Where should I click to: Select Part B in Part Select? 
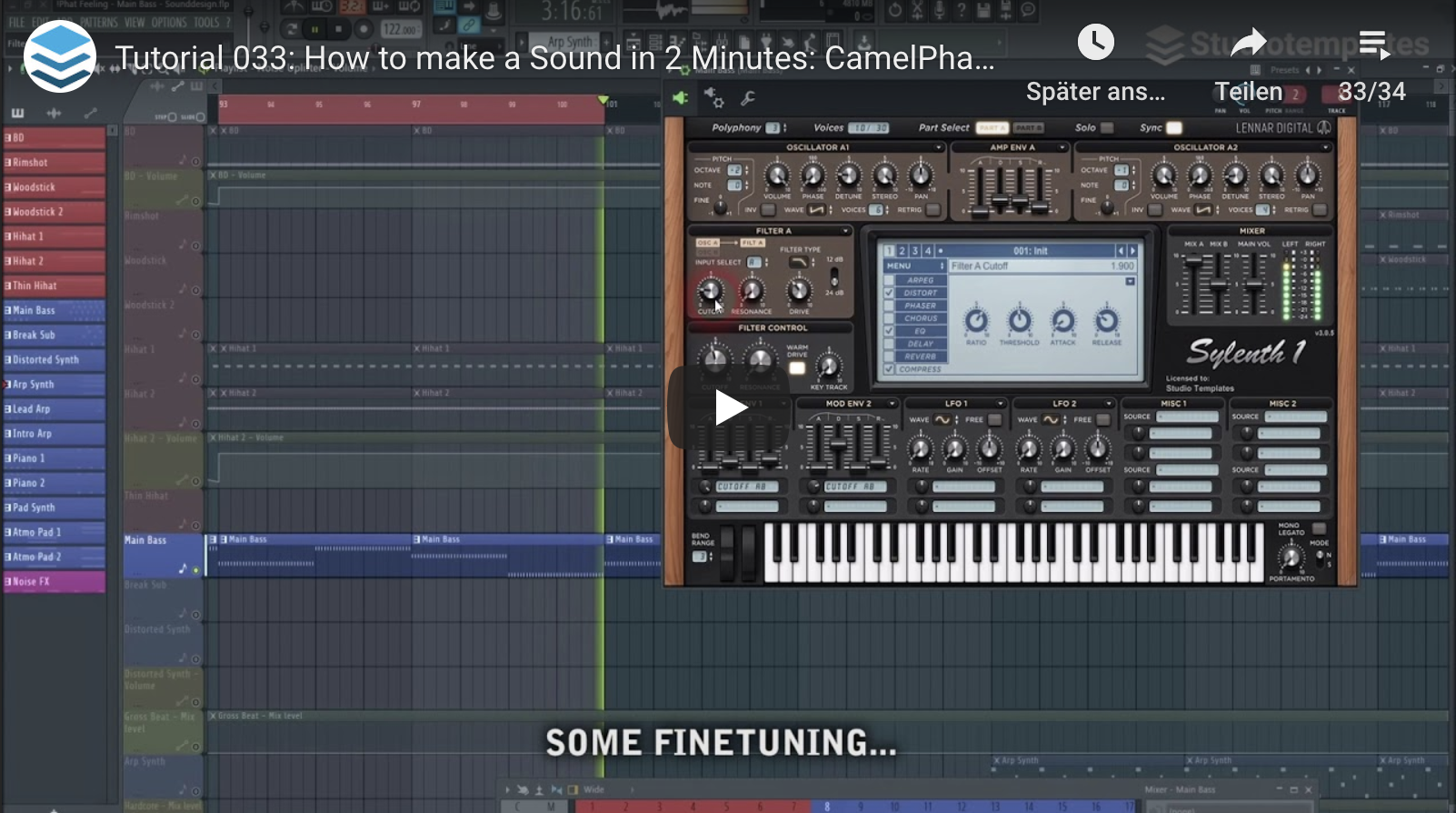[1027, 128]
